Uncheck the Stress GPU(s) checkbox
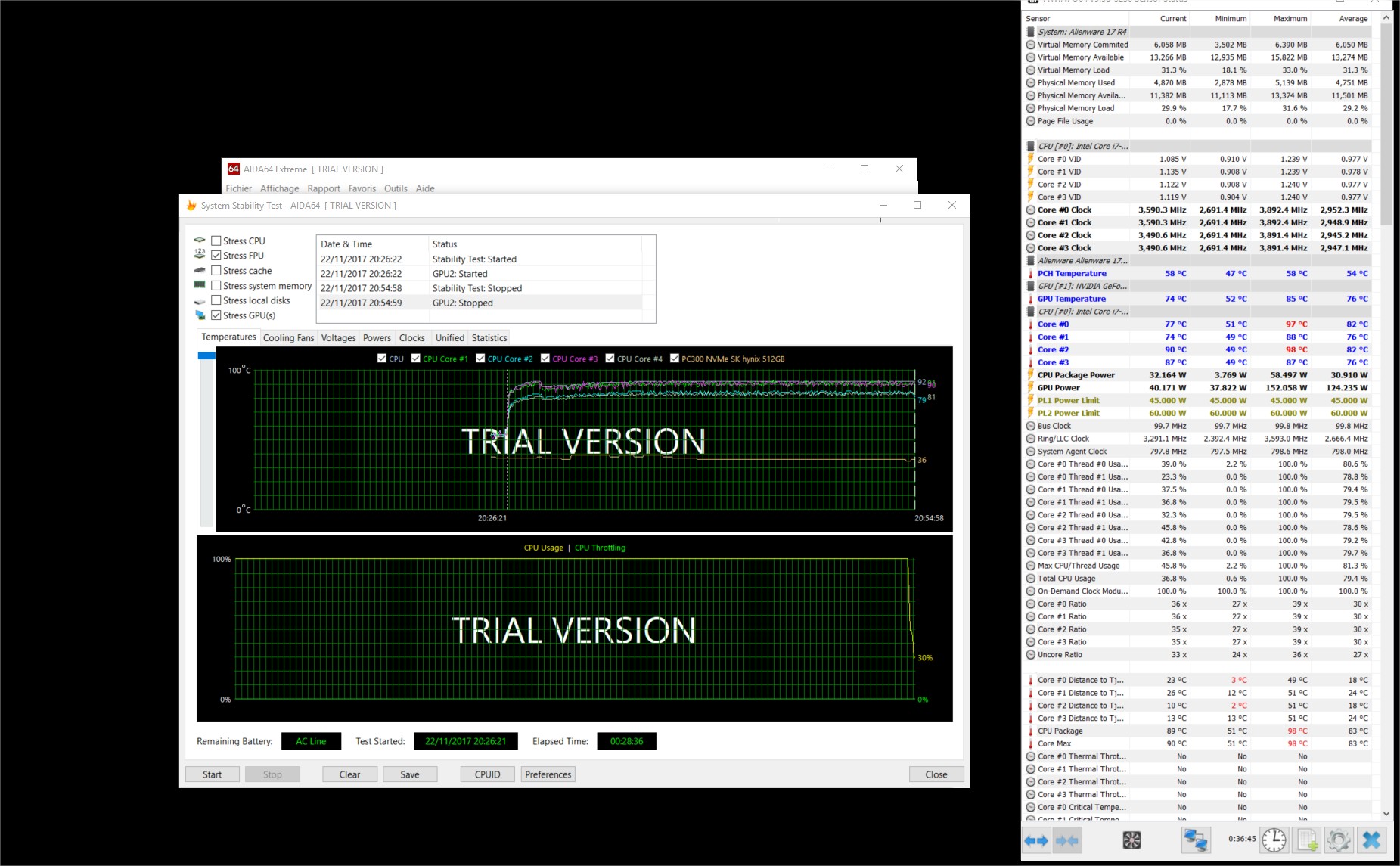 [x=216, y=315]
